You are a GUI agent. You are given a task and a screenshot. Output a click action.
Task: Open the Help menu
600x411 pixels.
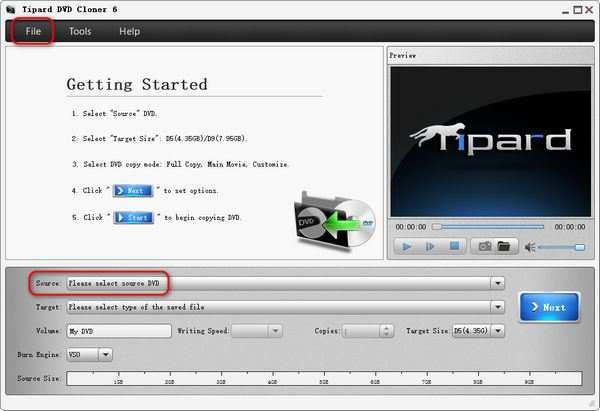click(x=129, y=31)
